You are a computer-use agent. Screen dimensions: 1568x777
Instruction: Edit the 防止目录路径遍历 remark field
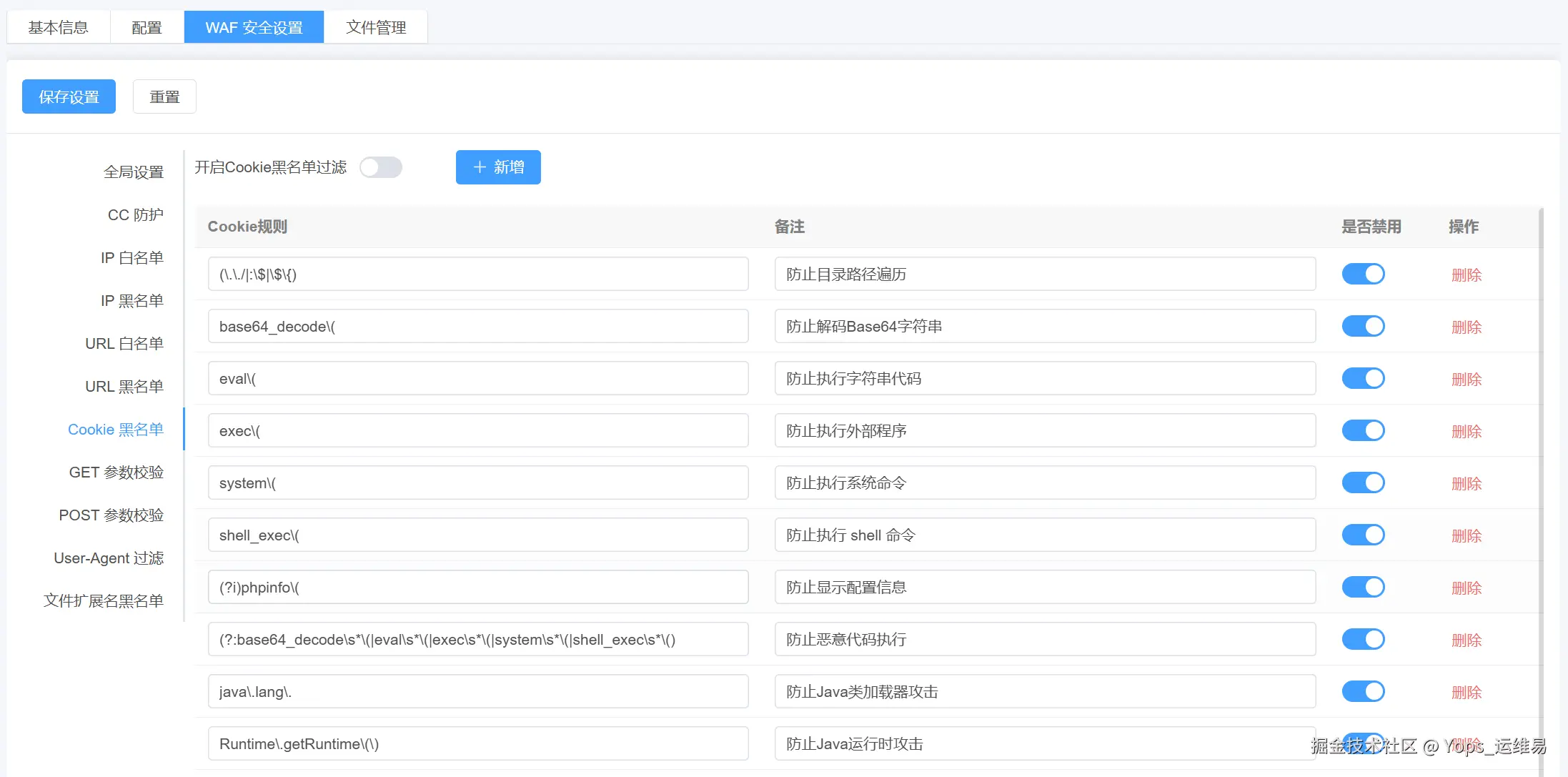coord(1044,274)
